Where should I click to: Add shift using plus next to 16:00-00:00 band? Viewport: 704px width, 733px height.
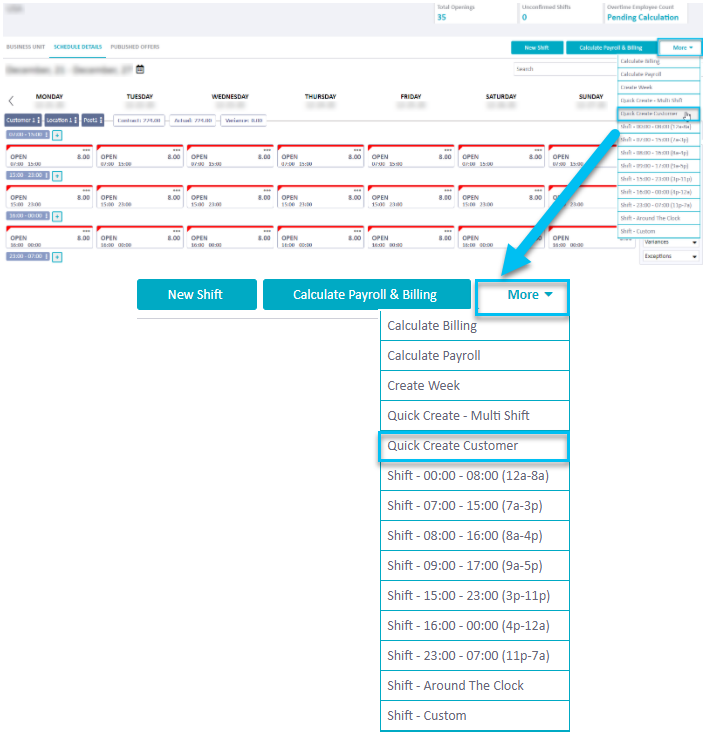tap(57, 216)
